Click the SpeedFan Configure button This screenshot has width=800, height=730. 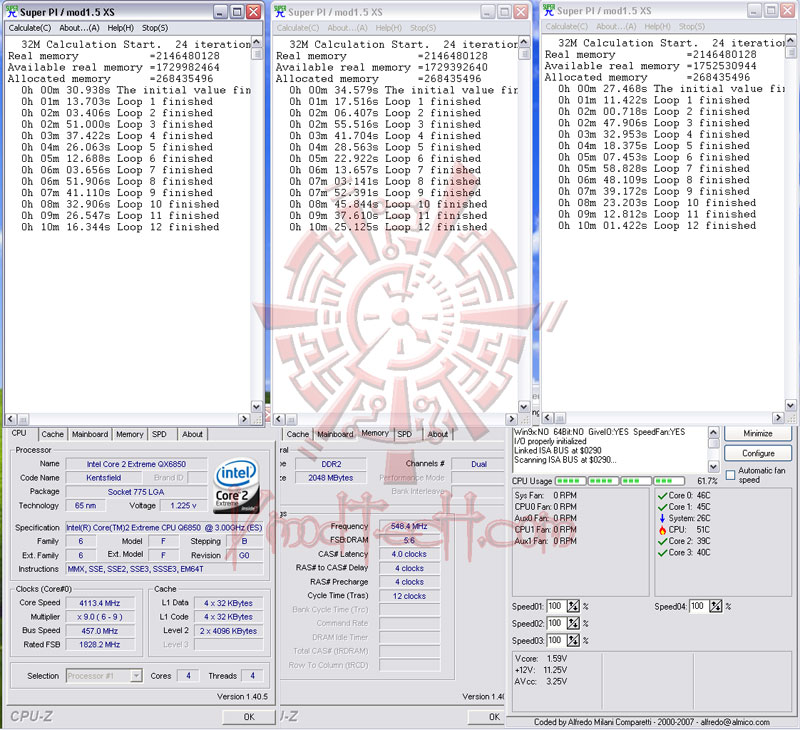(x=758, y=453)
